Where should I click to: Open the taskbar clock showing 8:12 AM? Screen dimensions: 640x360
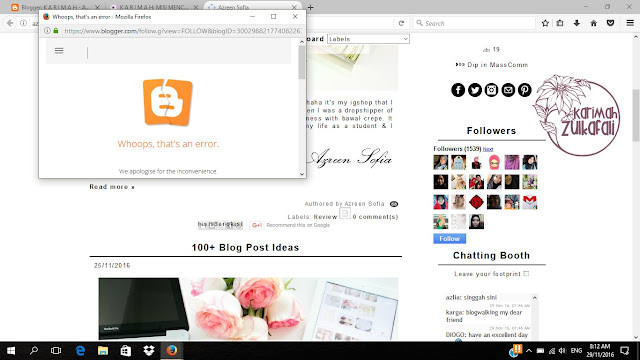pos(599,351)
